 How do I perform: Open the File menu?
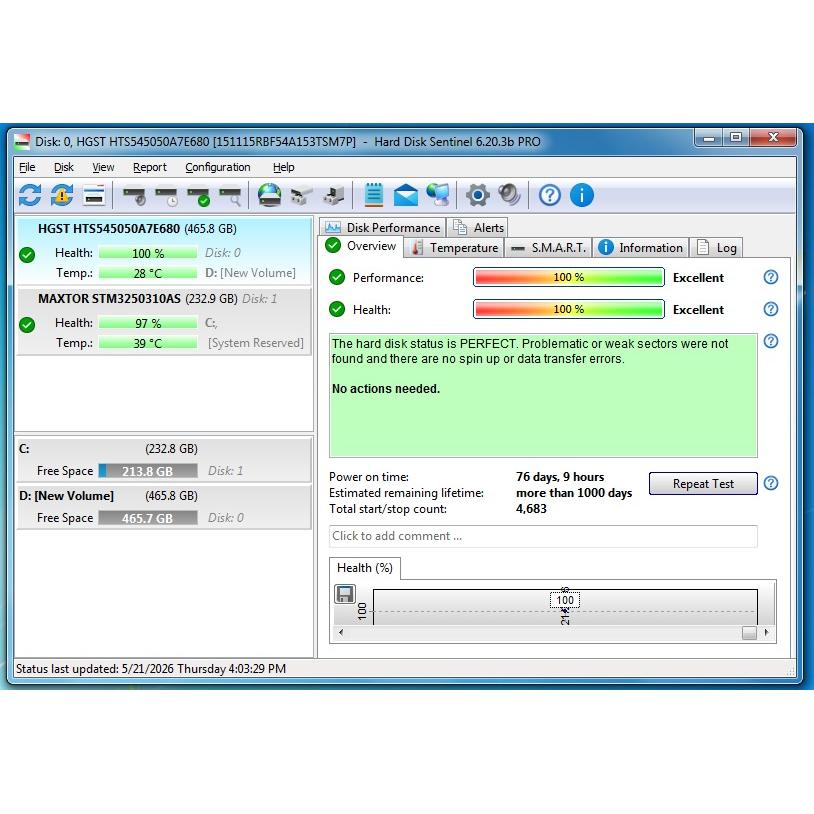click(27, 167)
